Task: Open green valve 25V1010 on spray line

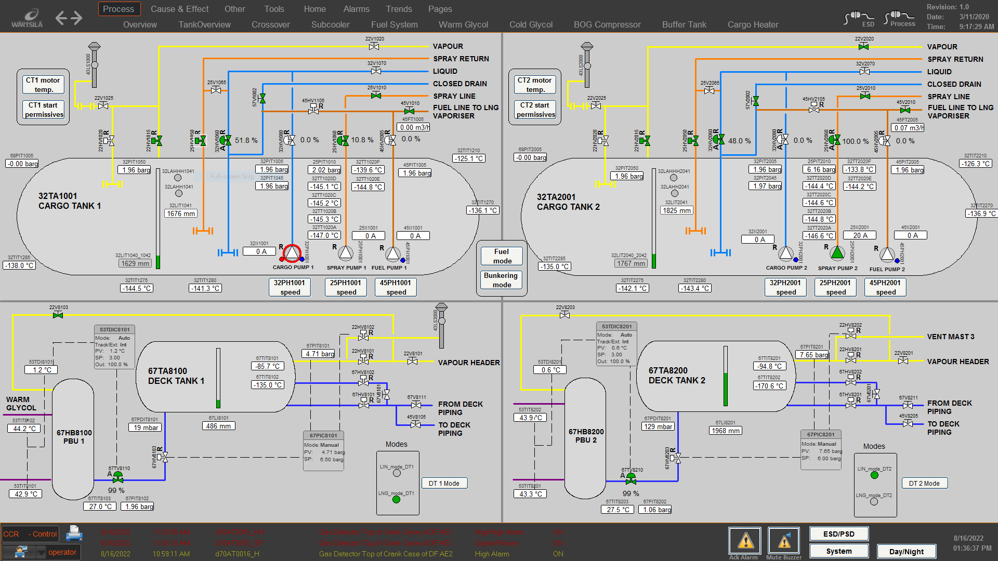Action: pyautogui.click(x=376, y=96)
